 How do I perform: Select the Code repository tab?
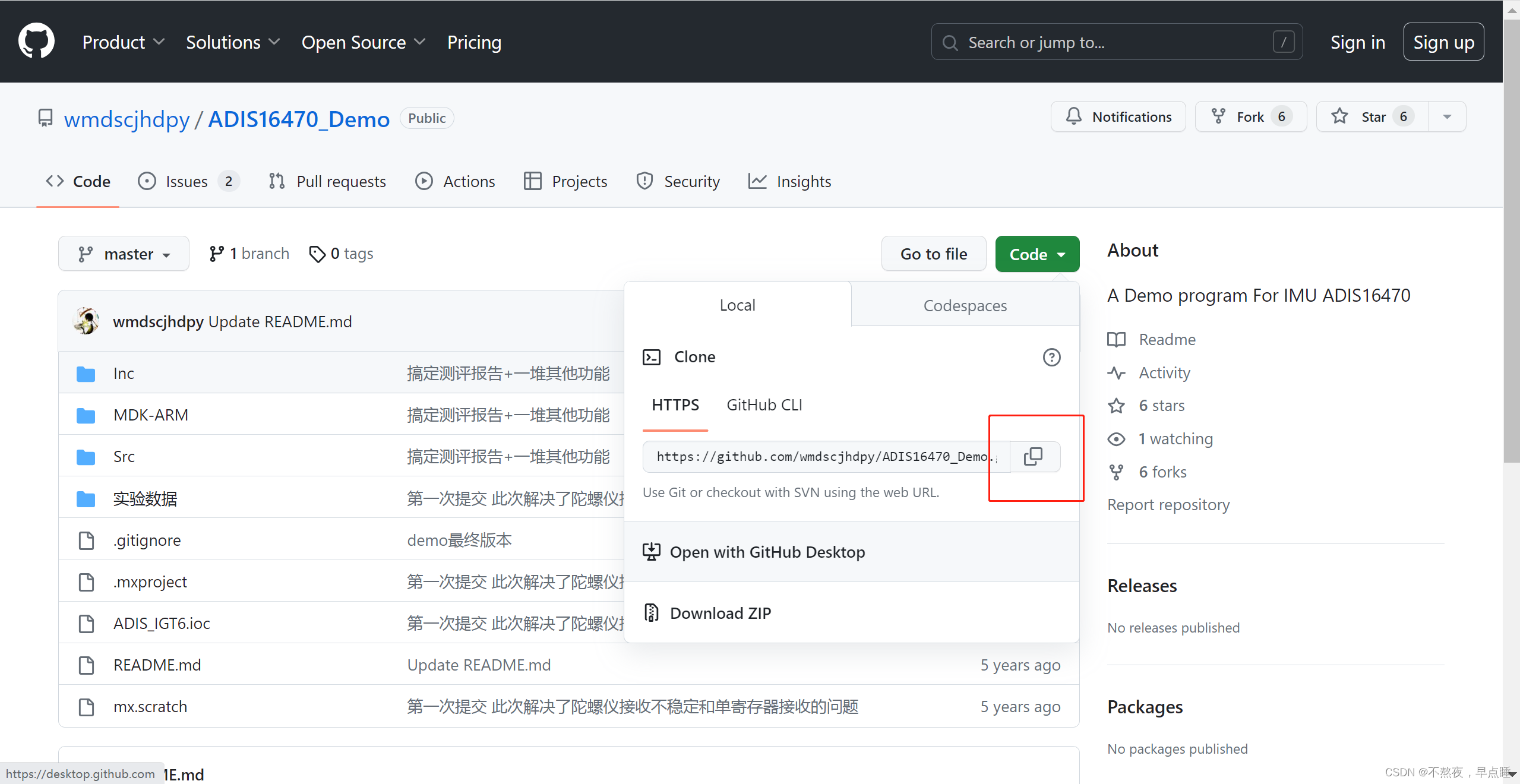[x=78, y=181]
